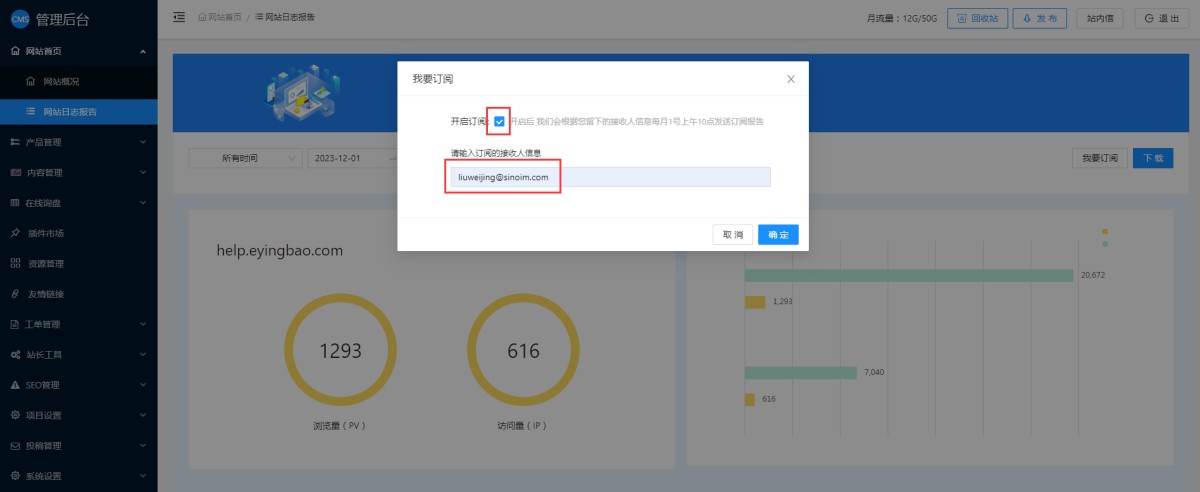Click the home icon beside 网站首页 in sidebar
This screenshot has height=492, width=1200.
[15, 51]
